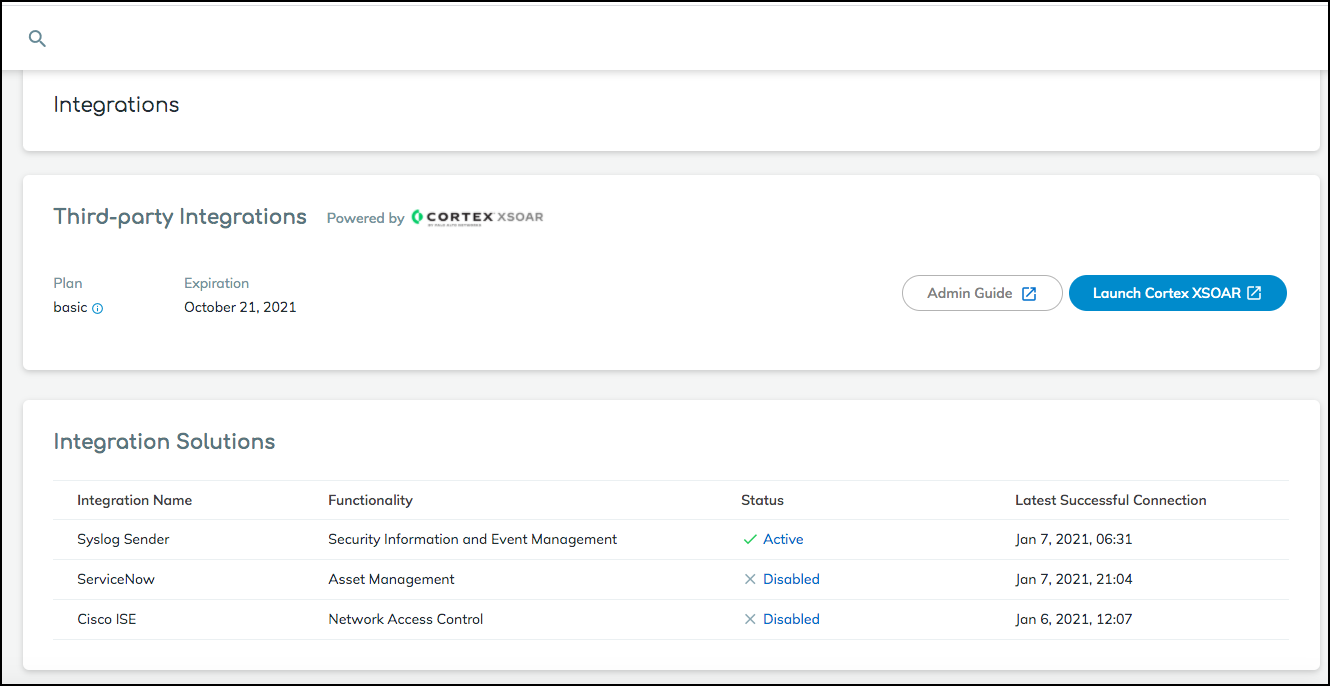The width and height of the screenshot is (1330, 686).
Task: Click the X icon in ServiceNow status
Action: [750, 579]
